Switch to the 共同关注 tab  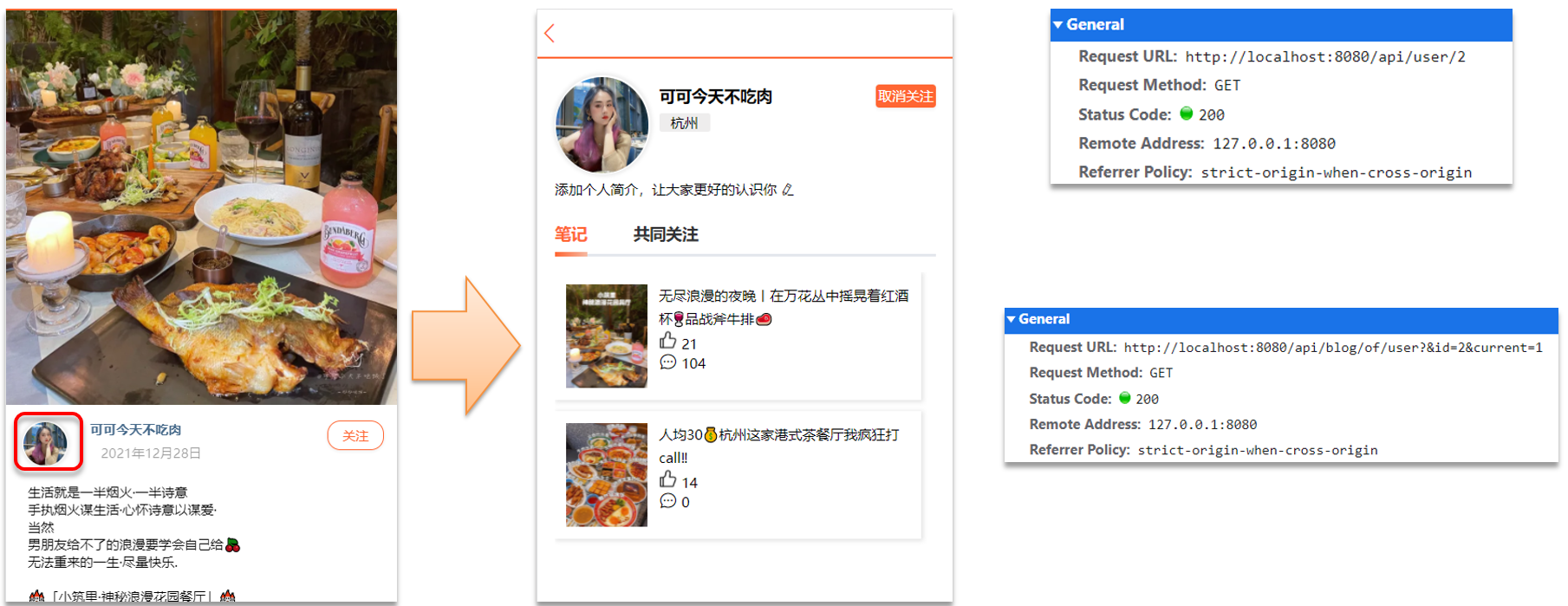[x=666, y=234]
